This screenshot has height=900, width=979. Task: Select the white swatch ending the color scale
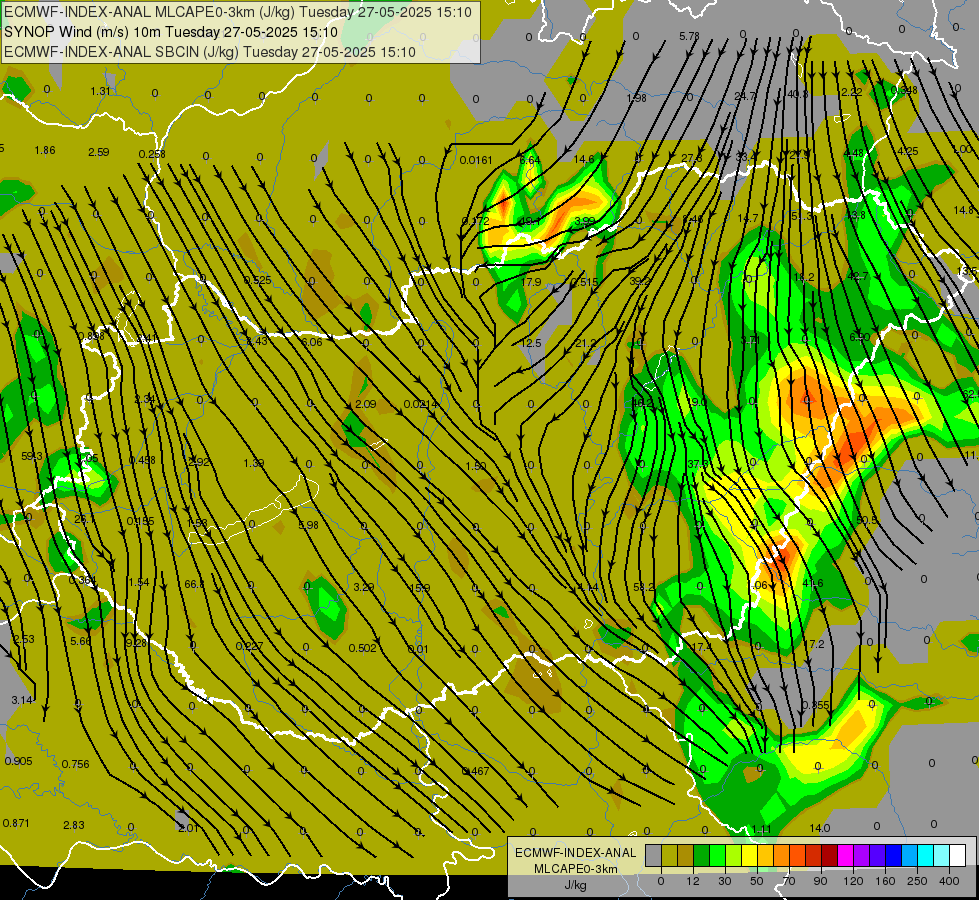958,855
